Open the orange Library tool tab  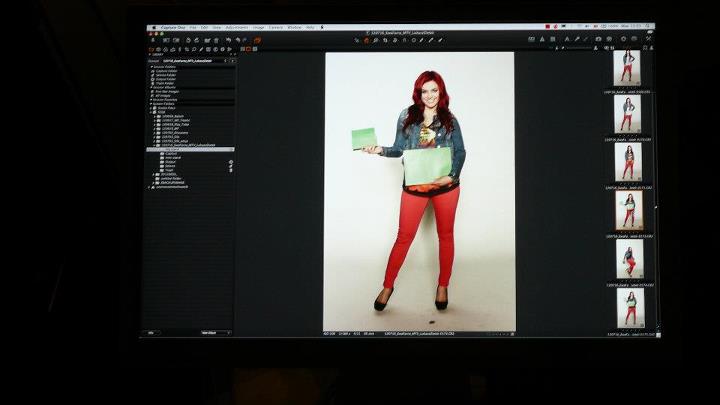pyautogui.click(x=151, y=49)
